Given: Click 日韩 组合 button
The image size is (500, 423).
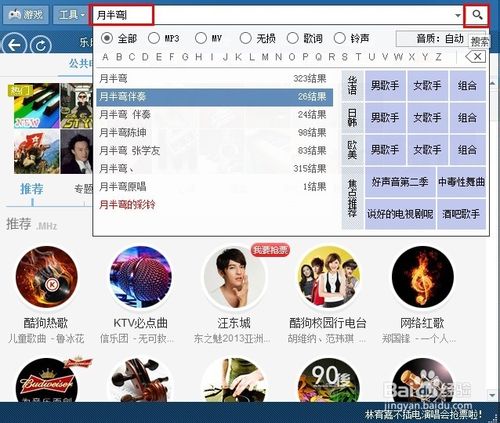Looking at the screenshot, I should pos(467,118).
